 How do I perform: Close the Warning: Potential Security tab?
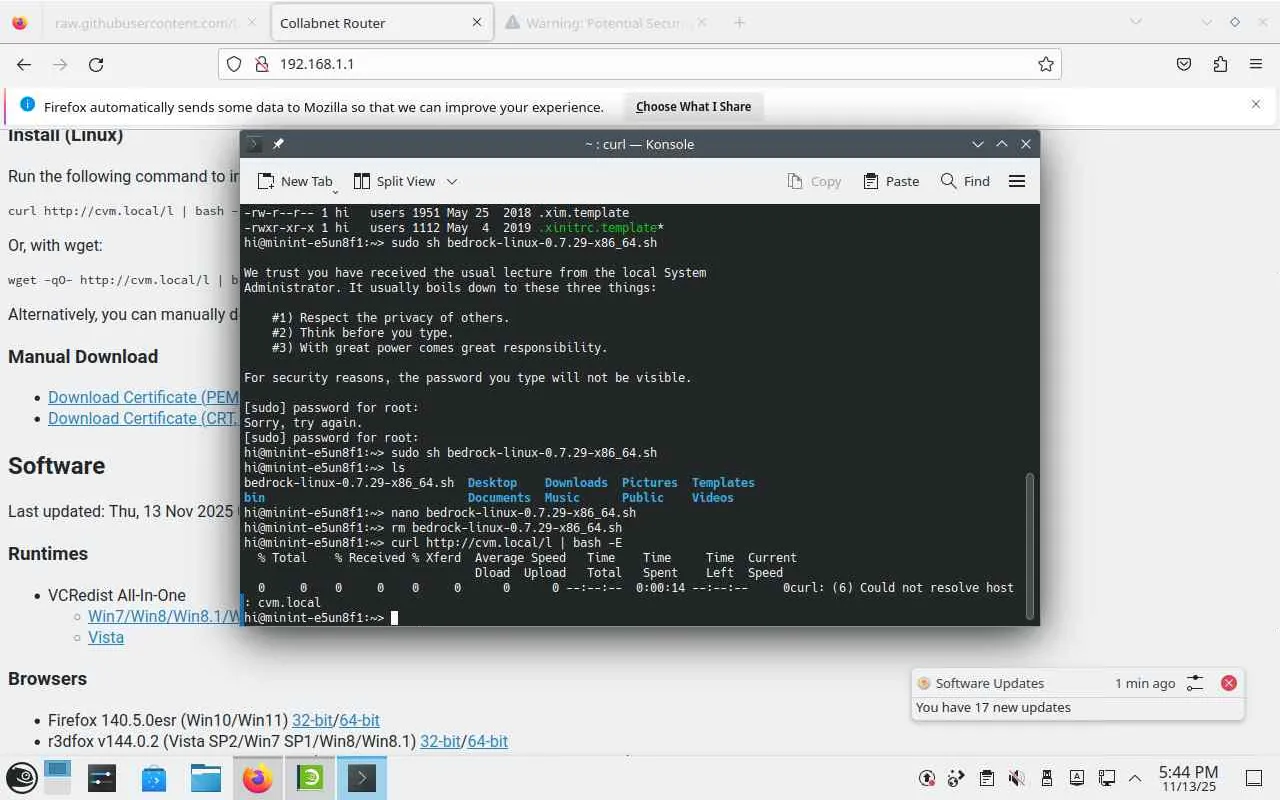tap(701, 22)
